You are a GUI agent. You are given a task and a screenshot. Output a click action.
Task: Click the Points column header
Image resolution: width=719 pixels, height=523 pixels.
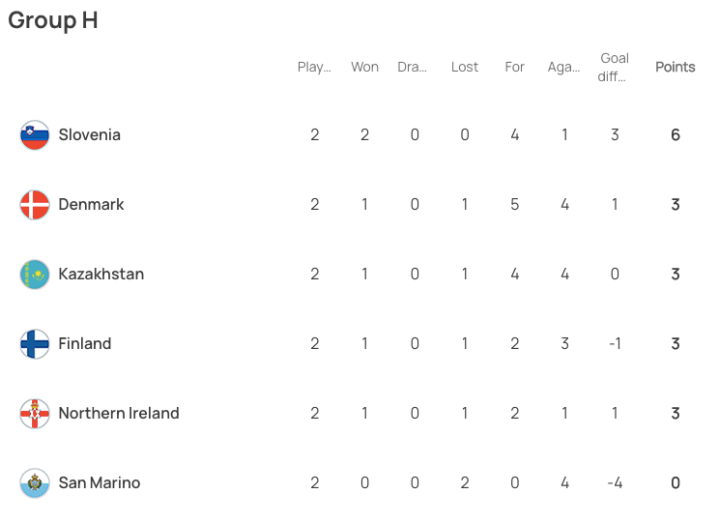point(675,67)
